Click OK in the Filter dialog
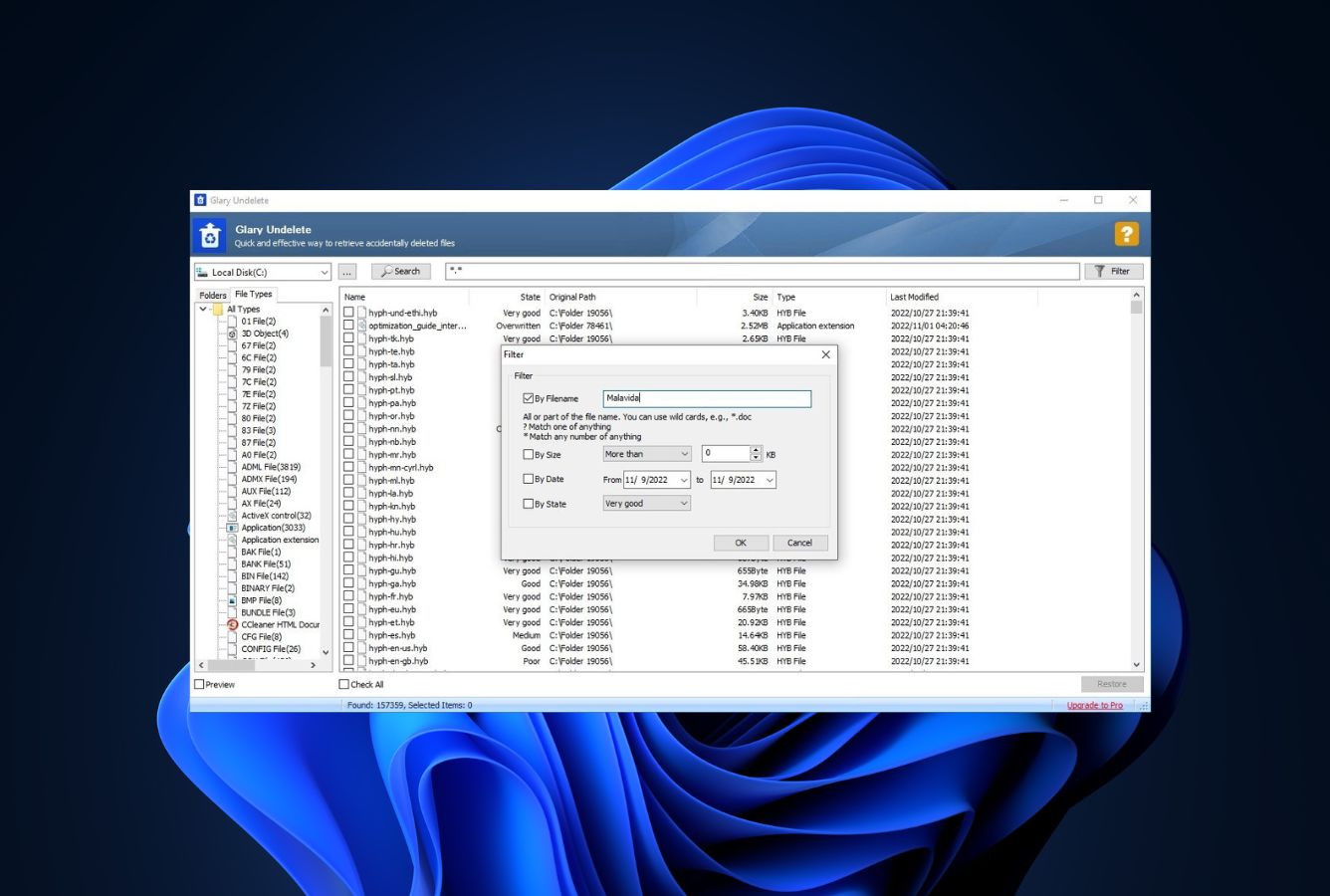This screenshot has width=1330, height=896. click(741, 543)
